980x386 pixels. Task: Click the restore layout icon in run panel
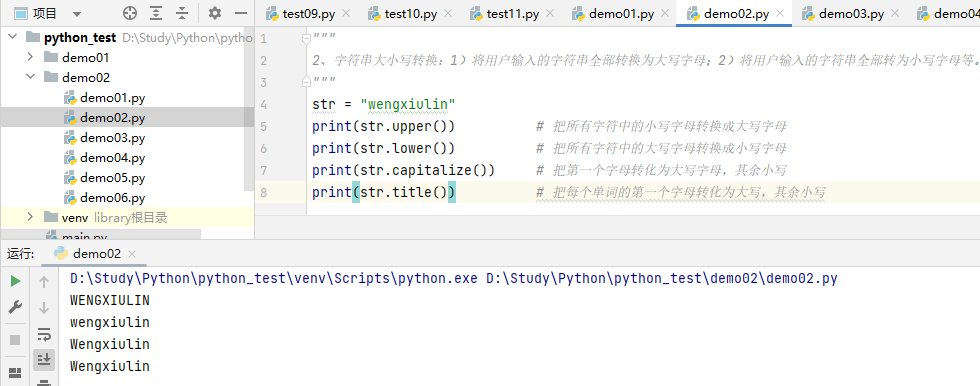point(15,373)
